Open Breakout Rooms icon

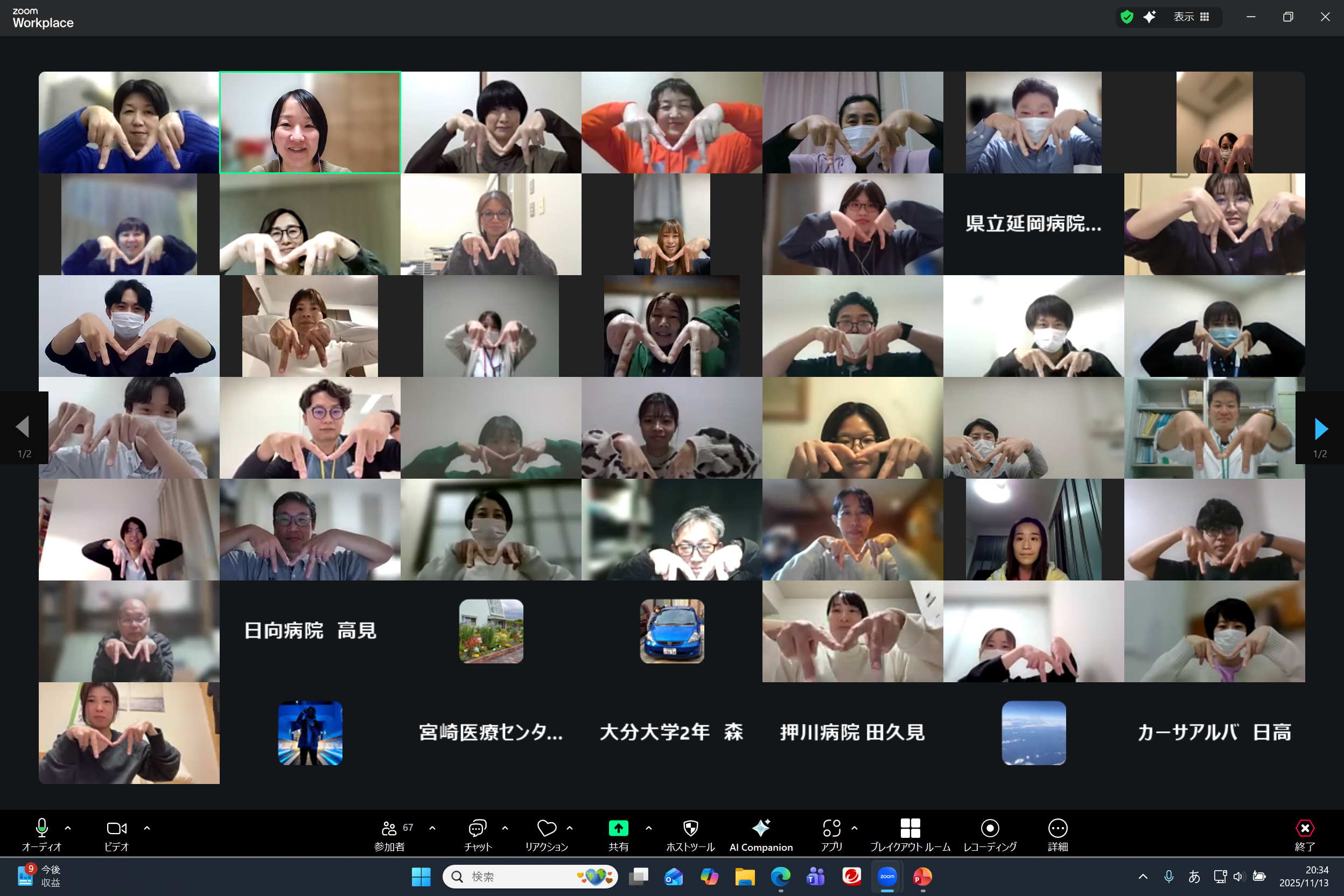(x=909, y=828)
